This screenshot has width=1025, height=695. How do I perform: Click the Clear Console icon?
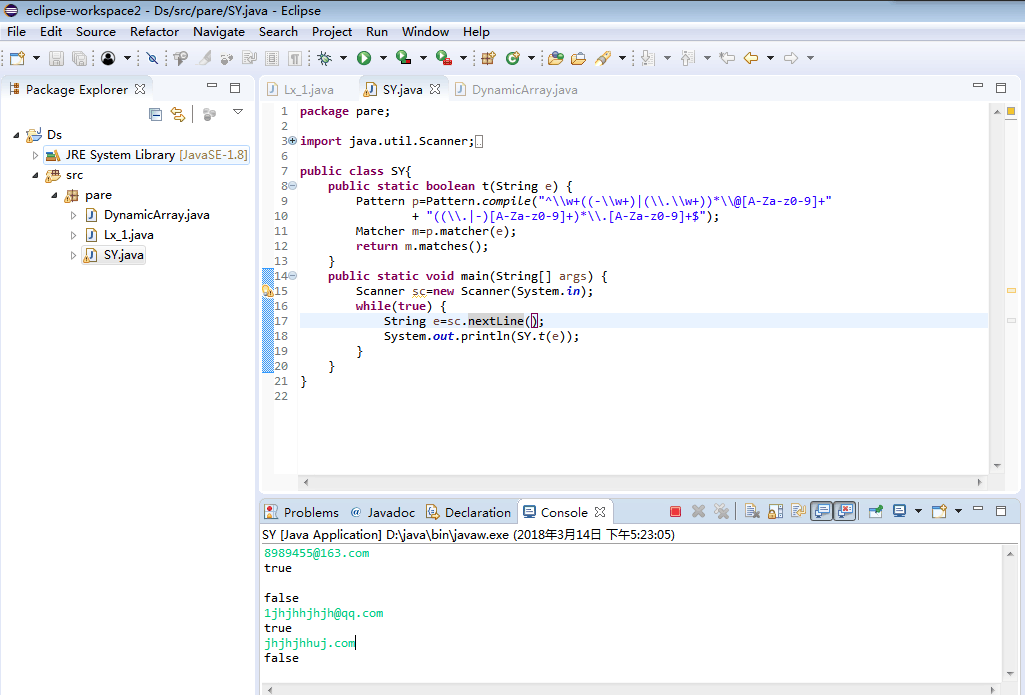(752, 511)
